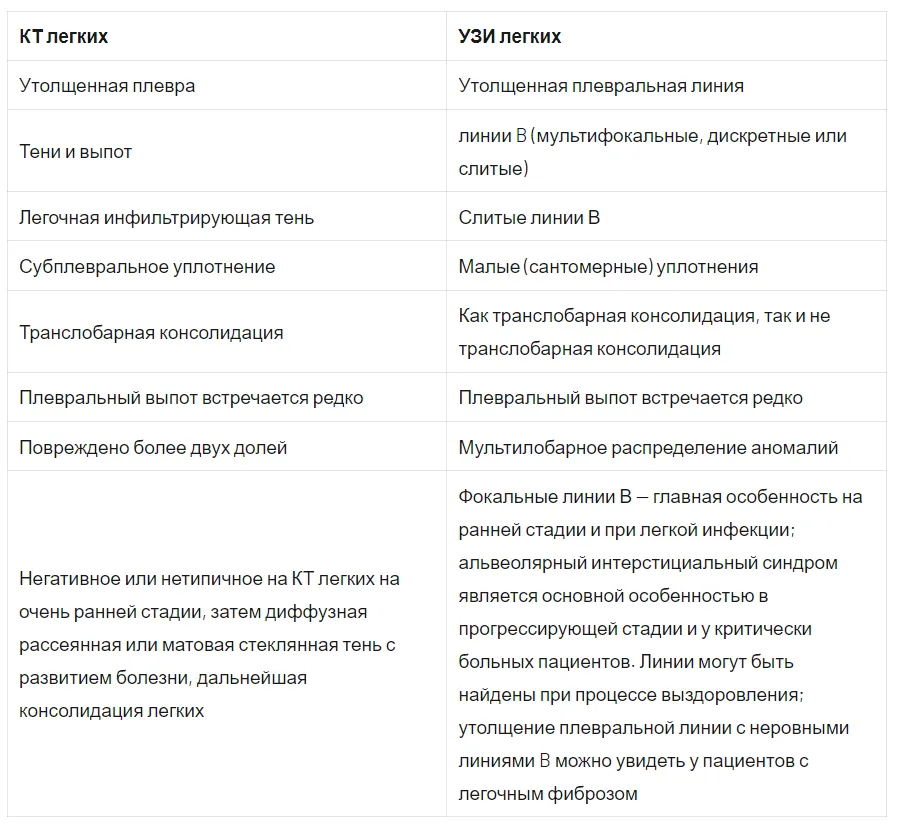Click the 'линии B (мультифокальные...' cell

pyautogui.click(x=652, y=152)
